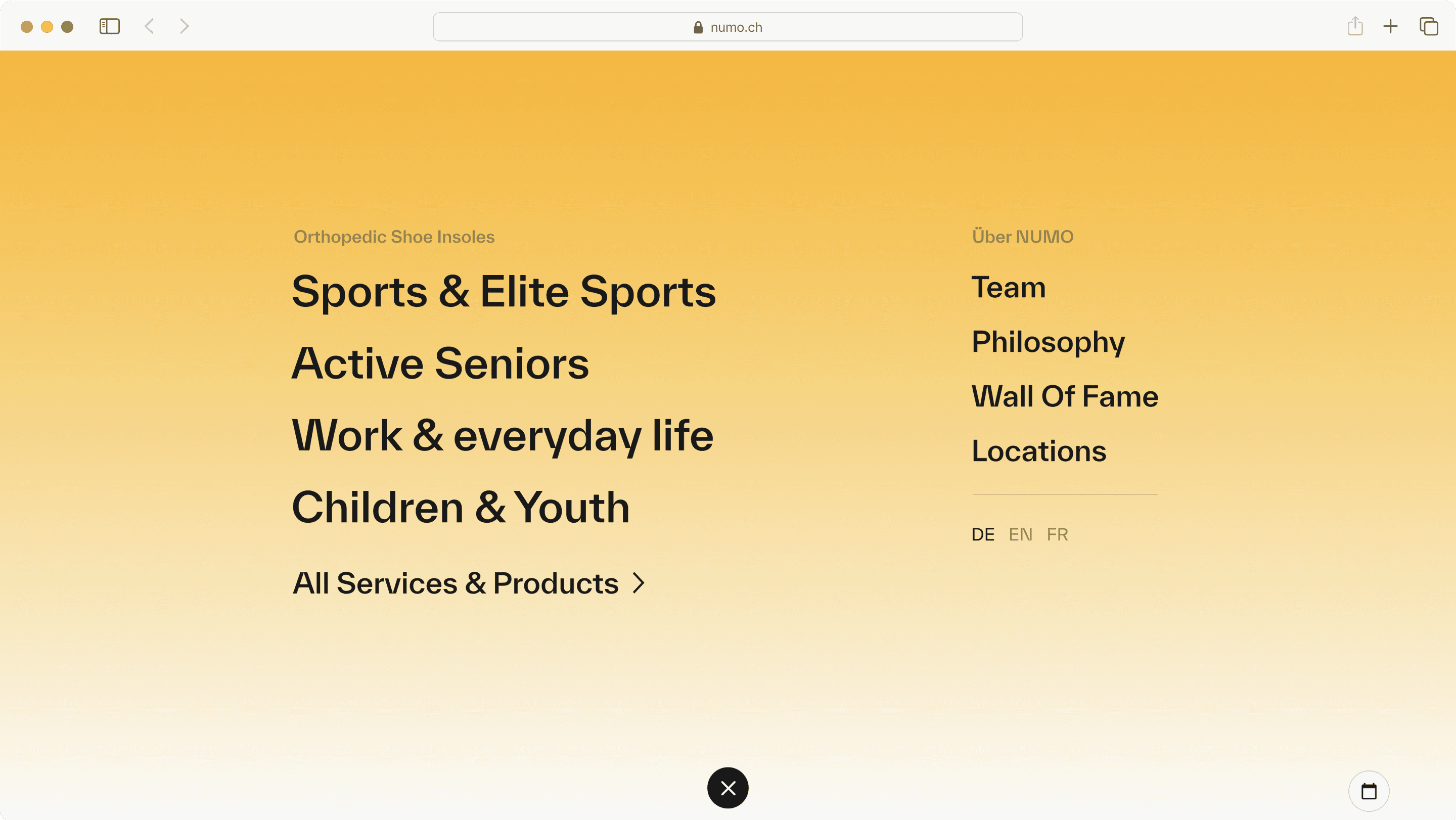Screen dimensions: 1456x820
Task: Open the share icon in toolbar
Action: (1355, 27)
